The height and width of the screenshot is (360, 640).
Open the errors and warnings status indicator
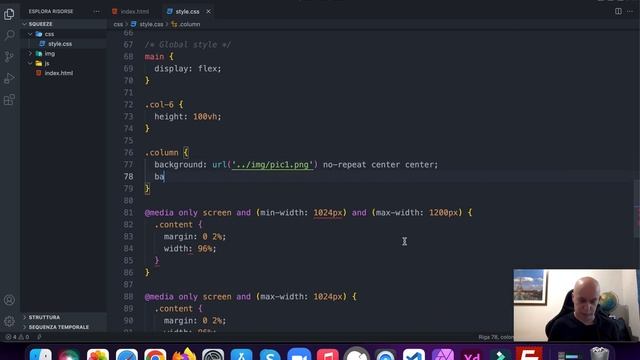tap(17, 337)
